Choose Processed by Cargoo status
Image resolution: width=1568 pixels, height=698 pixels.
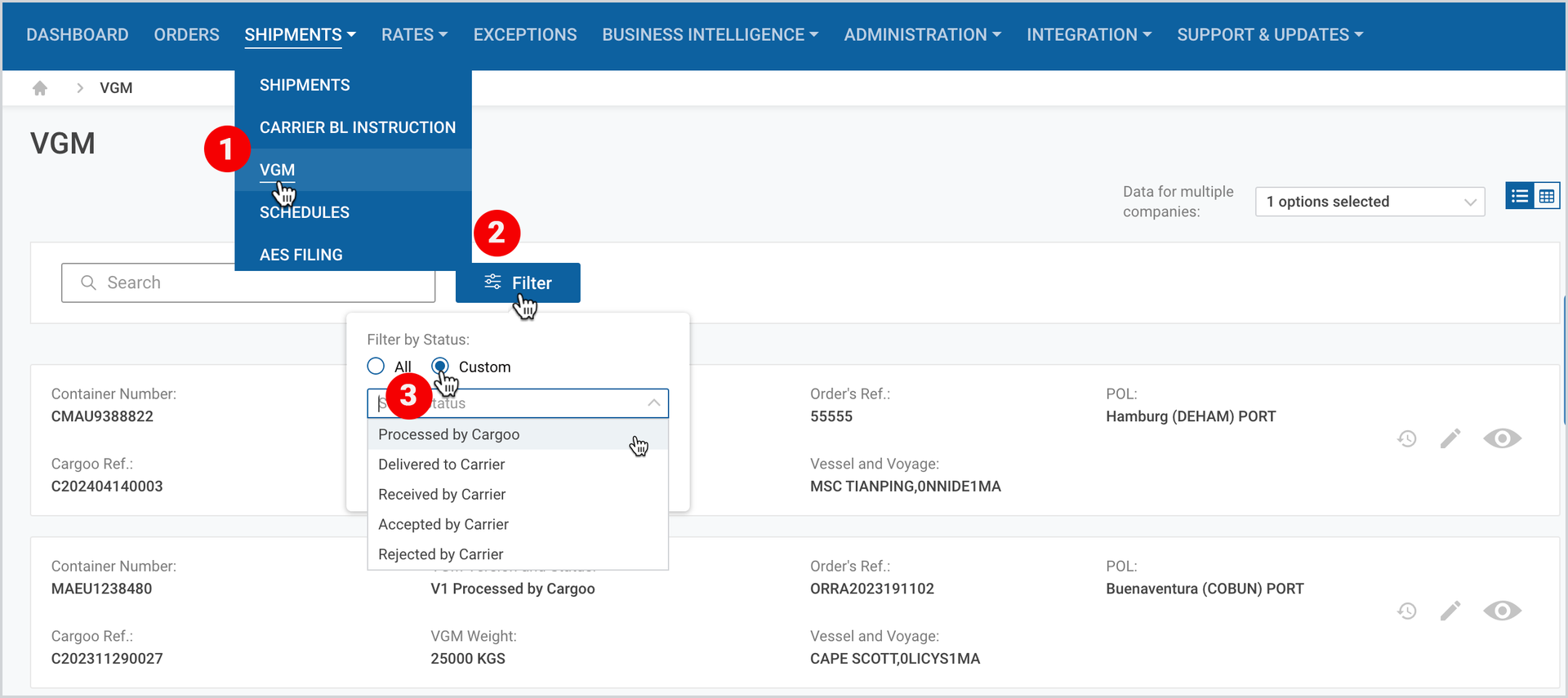point(518,434)
